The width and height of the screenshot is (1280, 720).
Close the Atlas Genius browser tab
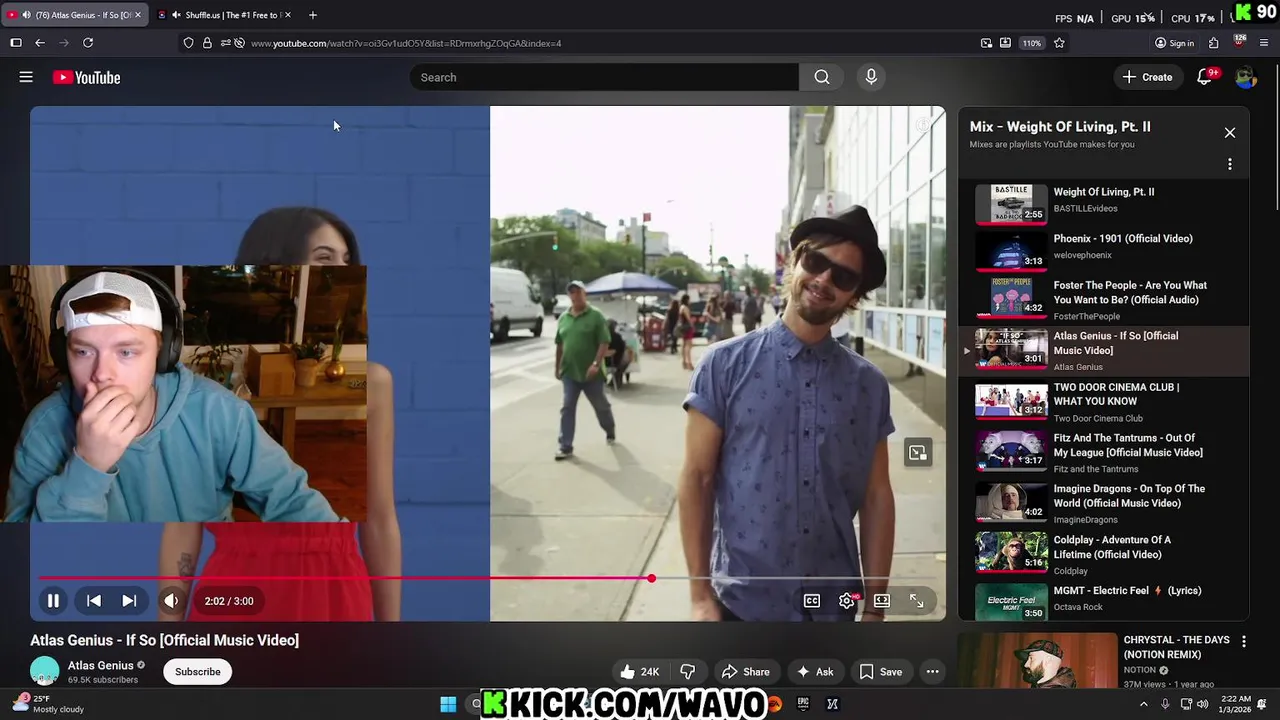click(138, 15)
